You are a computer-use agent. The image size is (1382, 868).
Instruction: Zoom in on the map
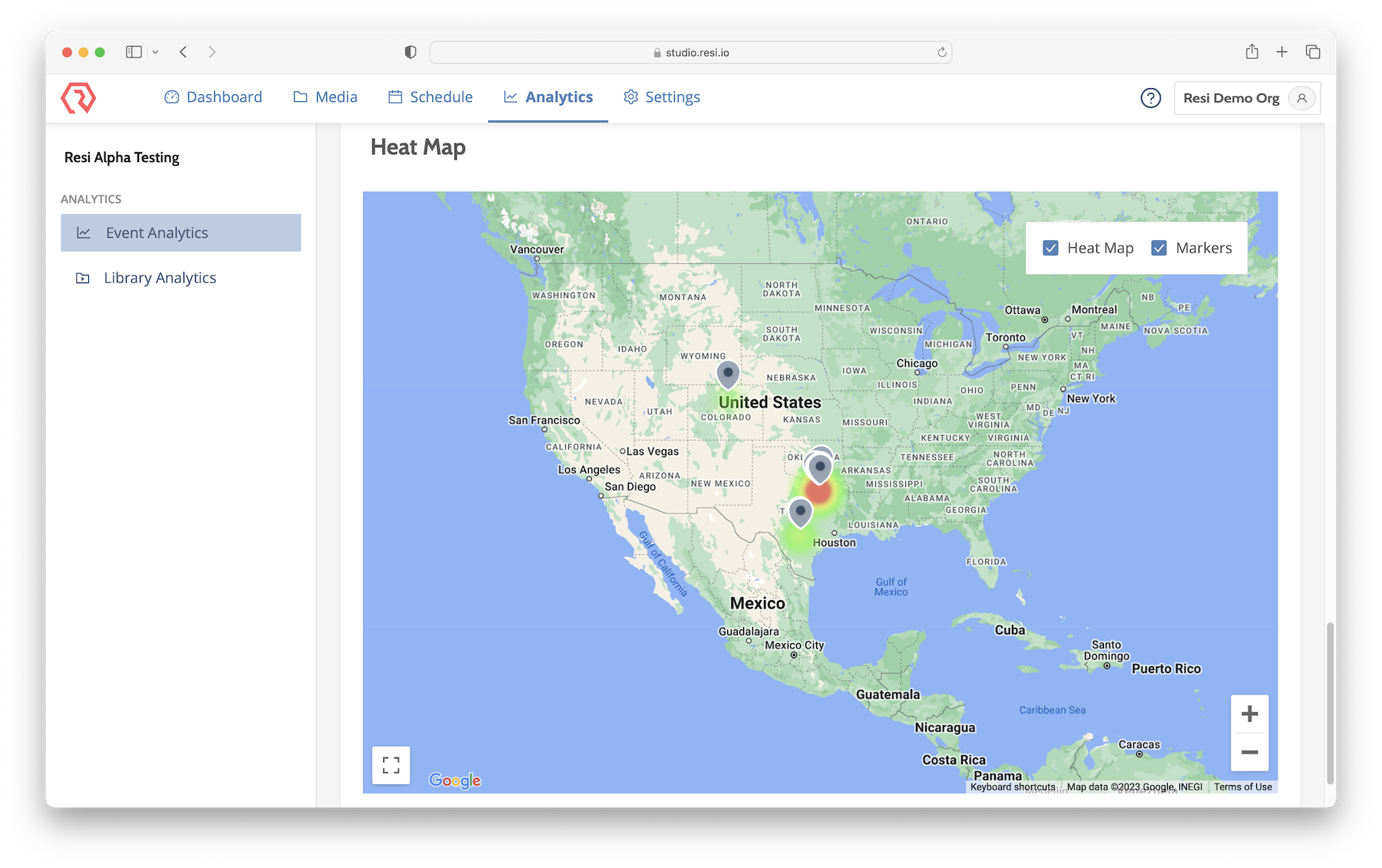(1249, 714)
